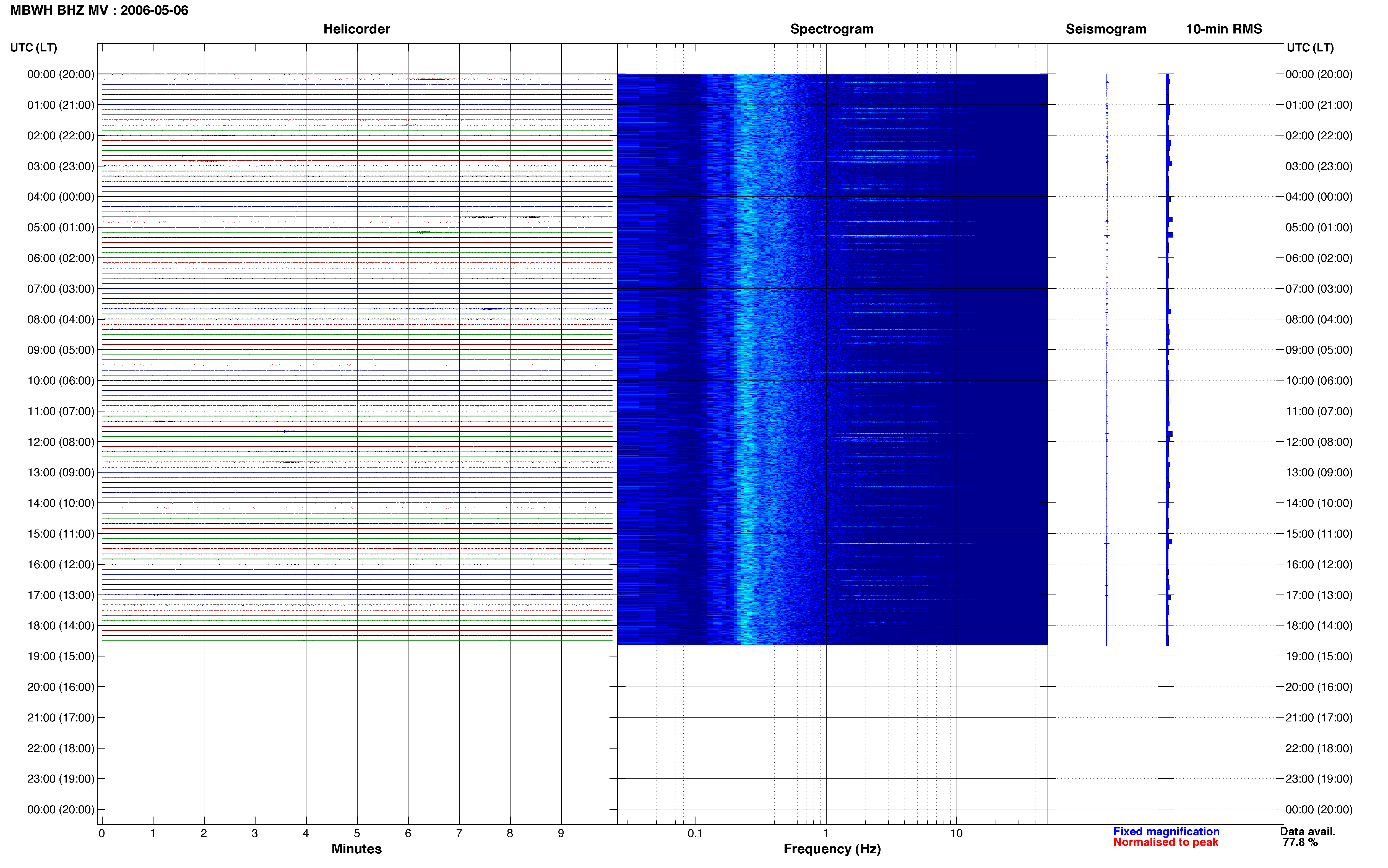1388x868 pixels.
Task: Click the 9 tick on Minutes axis
Action: [561, 833]
